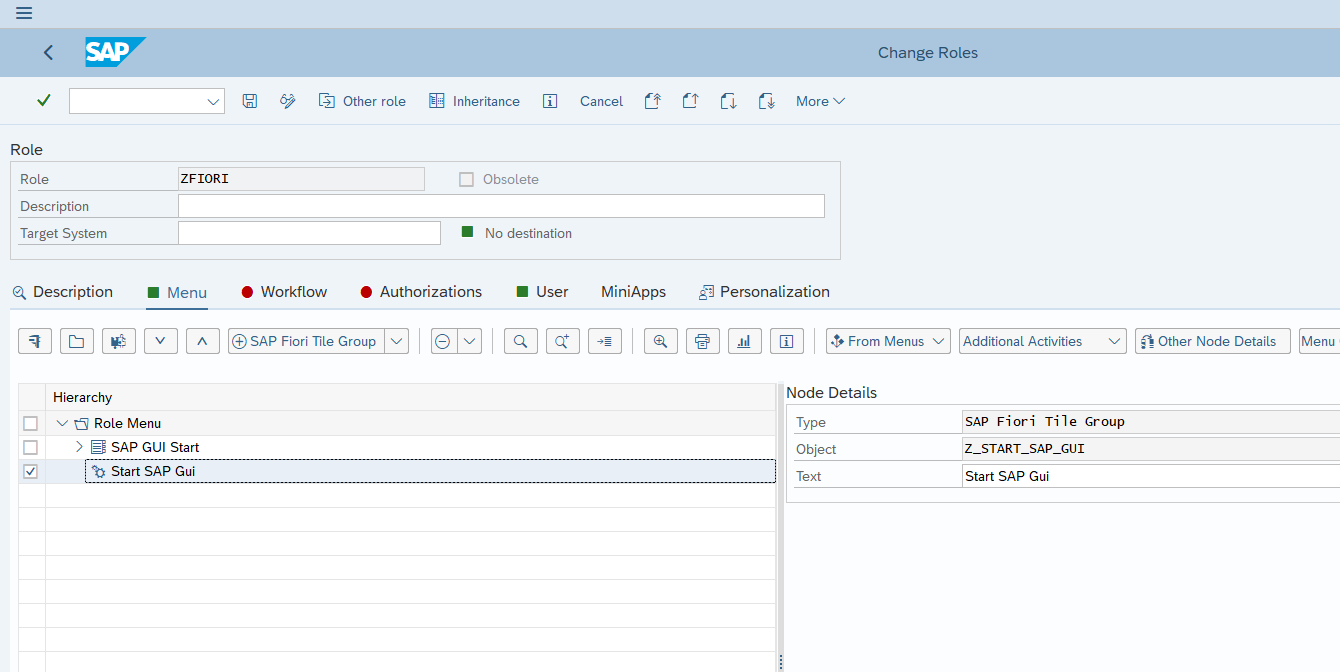Open the SAP Fiori Tile Group dropdown arrow

(x=397, y=341)
